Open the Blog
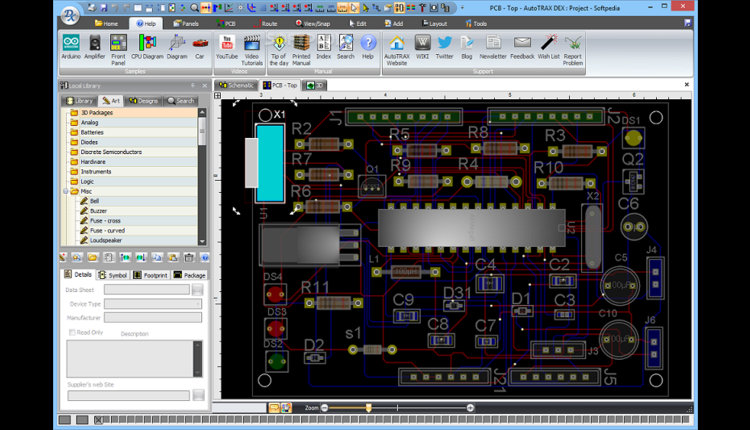Image resolution: width=750 pixels, height=430 pixels. coord(467,47)
